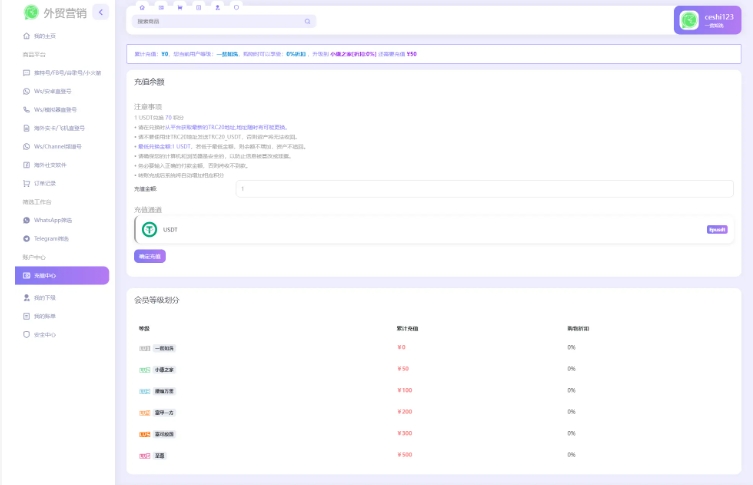The image size is (753, 485).
Task: Click the phone handset icon in the sidebar
Action: pos(26,109)
